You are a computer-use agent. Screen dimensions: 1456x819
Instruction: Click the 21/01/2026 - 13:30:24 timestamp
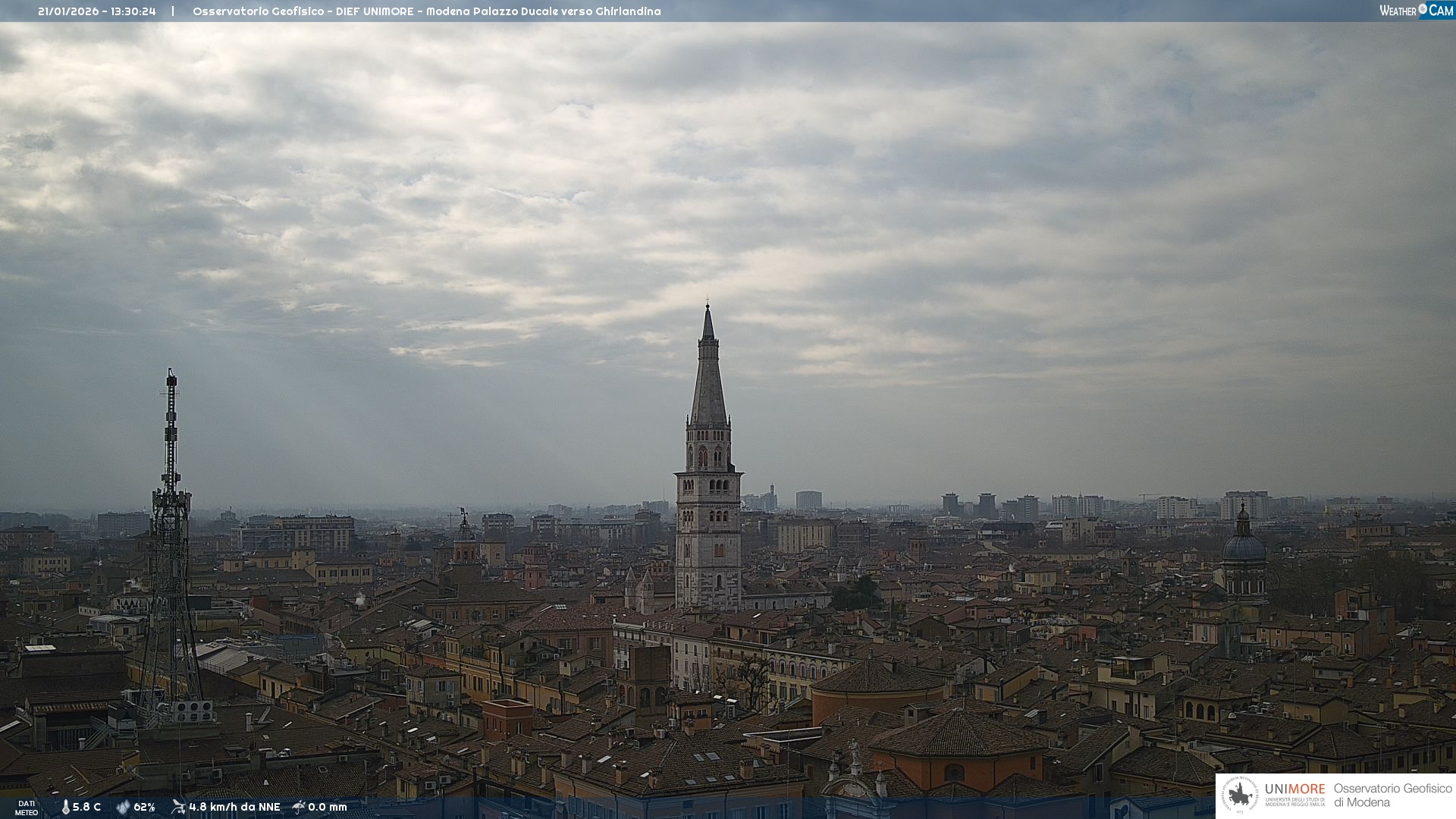[x=97, y=11]
